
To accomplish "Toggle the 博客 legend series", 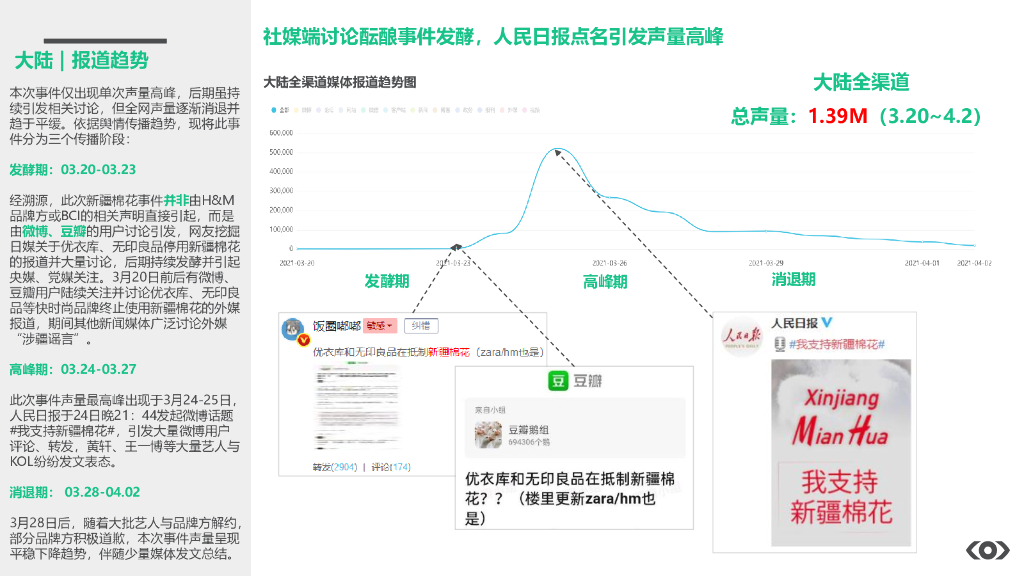I will pos(441,110).
